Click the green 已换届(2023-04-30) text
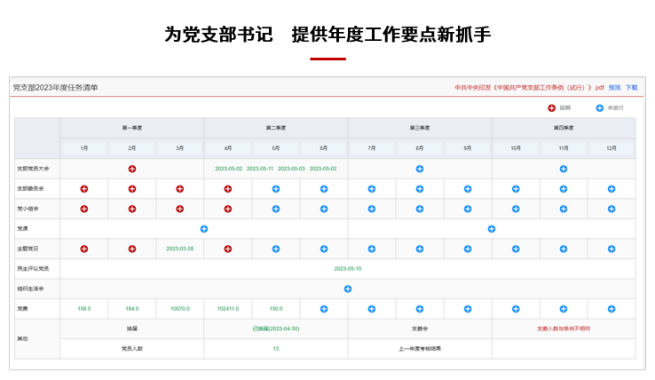Image resolution: width=655 pixels, height=380 pixels. pyautogui.click(x=276, y=329)
